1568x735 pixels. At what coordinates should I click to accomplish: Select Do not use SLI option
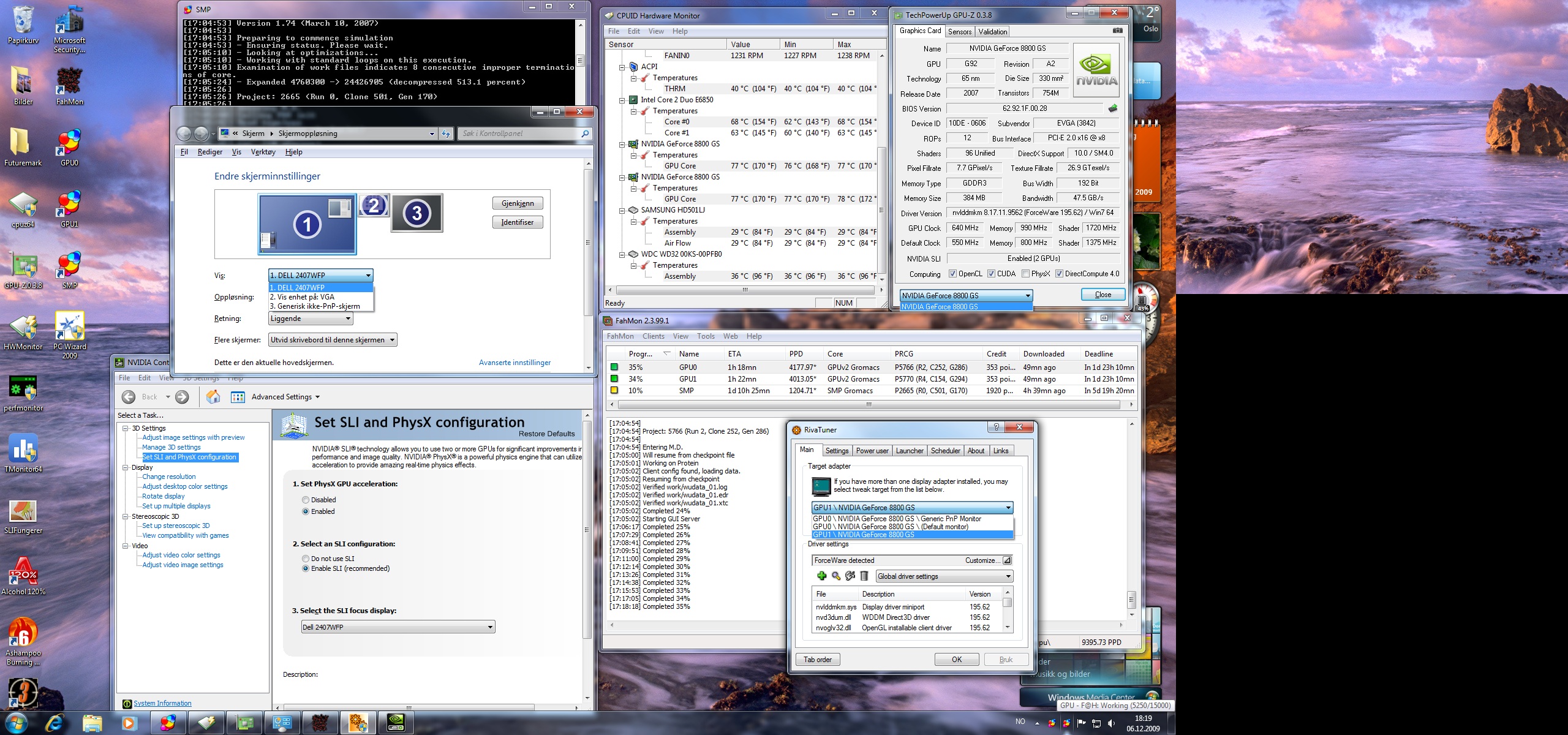coord(306,559)
